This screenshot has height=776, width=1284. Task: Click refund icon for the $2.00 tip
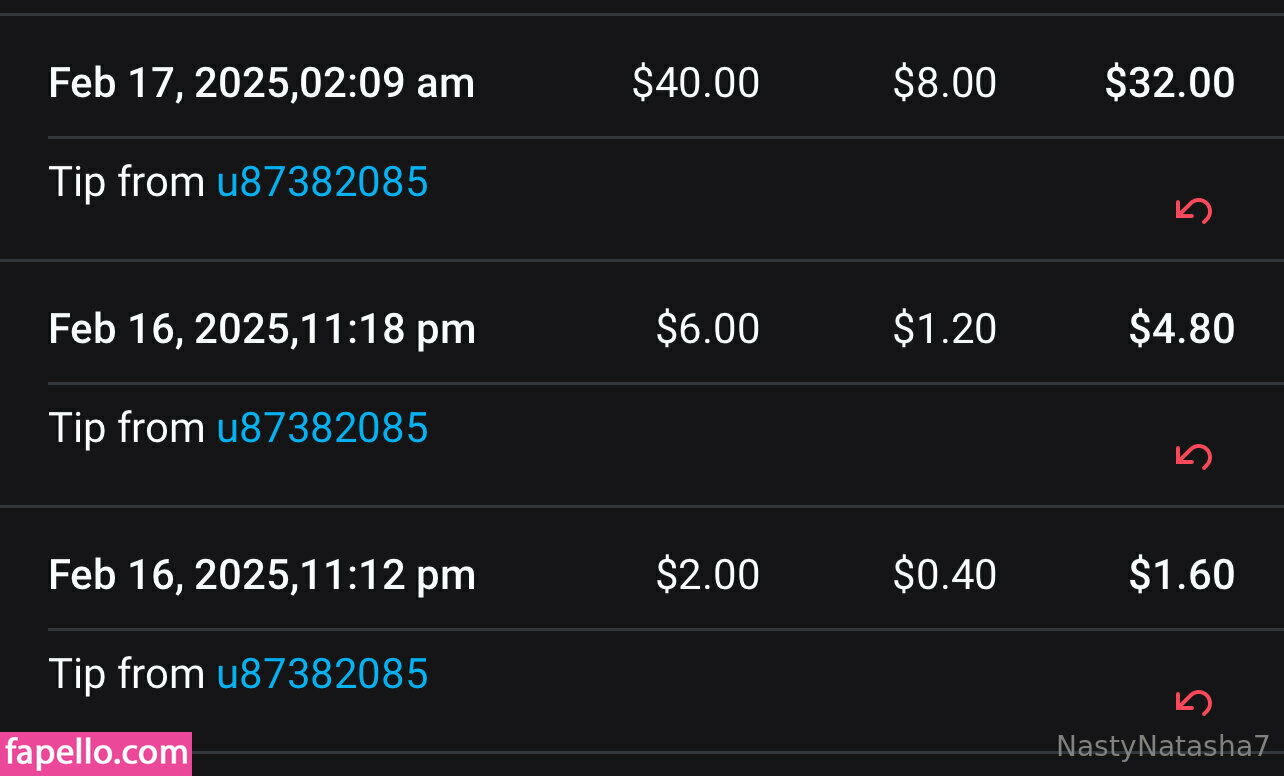click(x=1193, y=702)
